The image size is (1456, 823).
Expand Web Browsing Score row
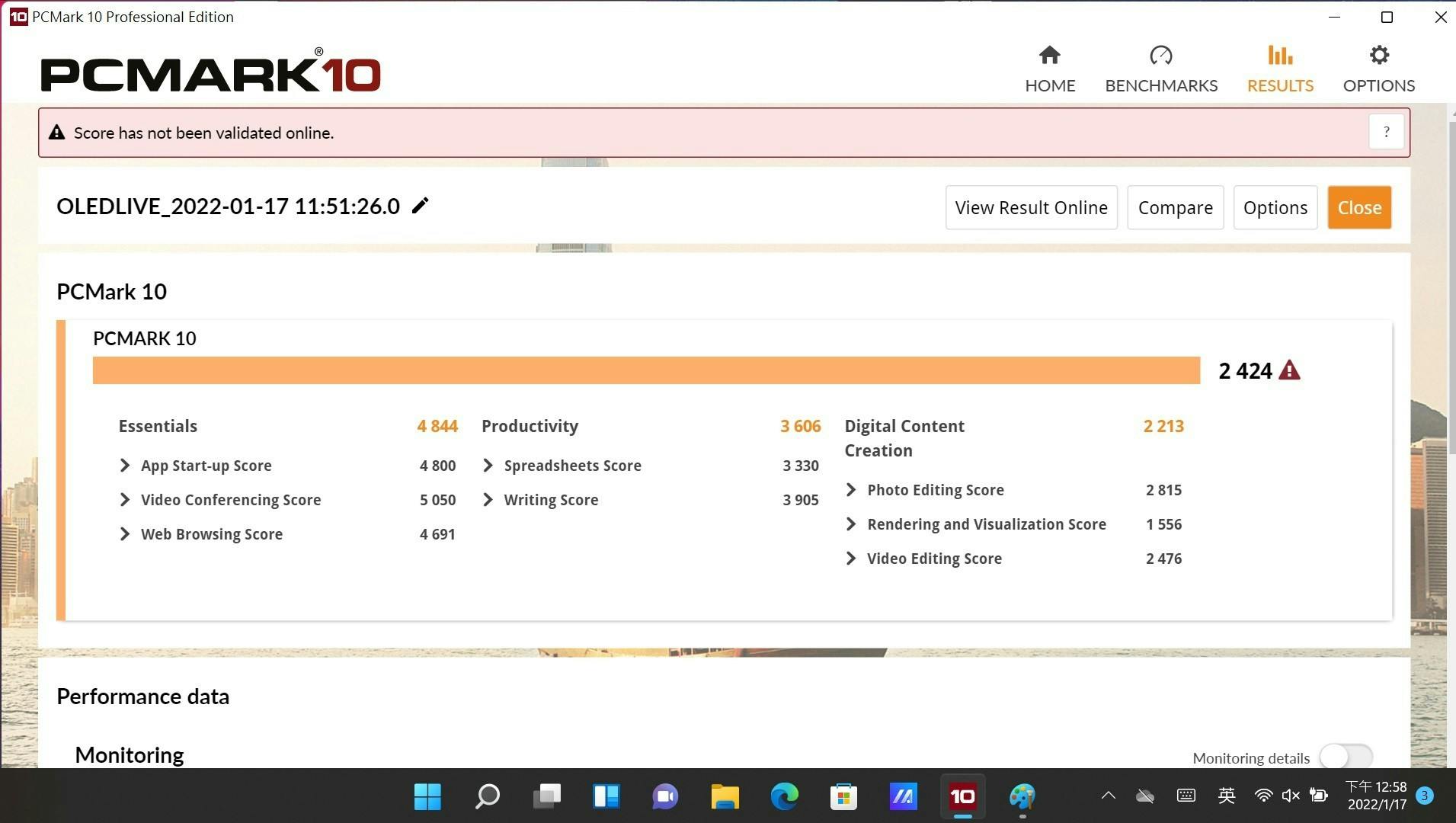125,534
